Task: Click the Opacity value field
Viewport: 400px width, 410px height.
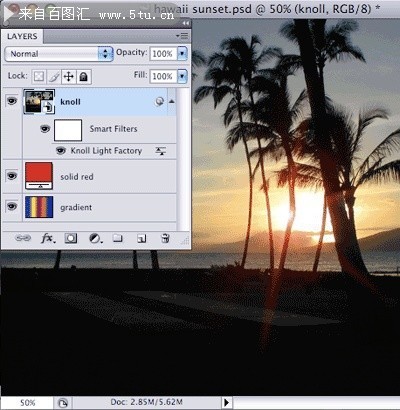Action: point(163,53)
